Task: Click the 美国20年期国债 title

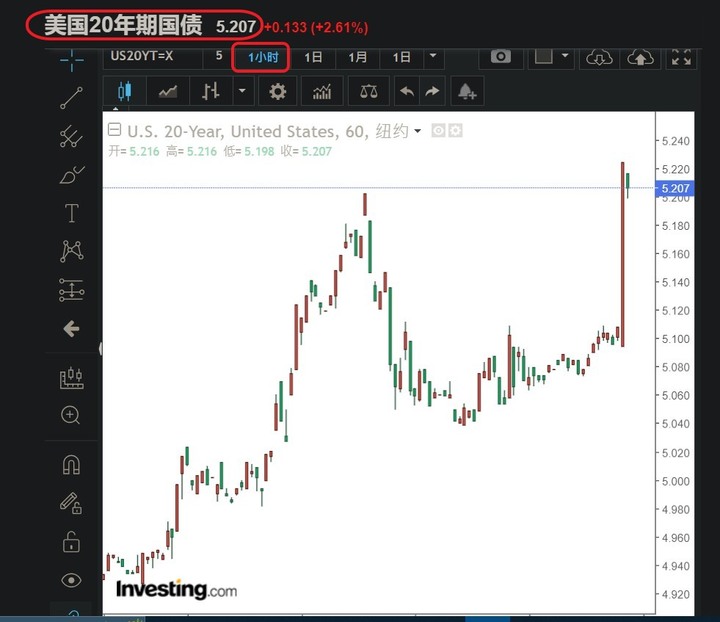Action: pos(123,26)
